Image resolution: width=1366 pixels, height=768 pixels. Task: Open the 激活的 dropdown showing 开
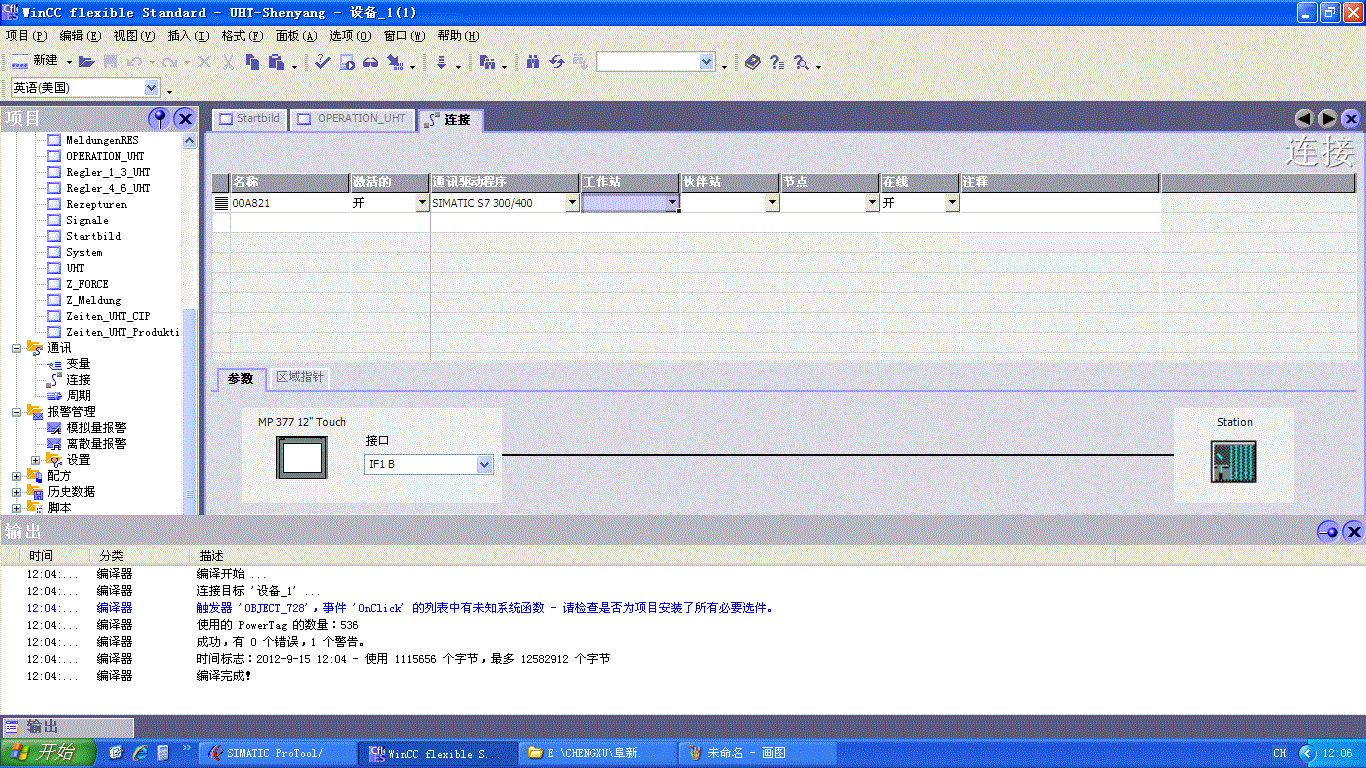pyautogui.click(x=422, y=203)
